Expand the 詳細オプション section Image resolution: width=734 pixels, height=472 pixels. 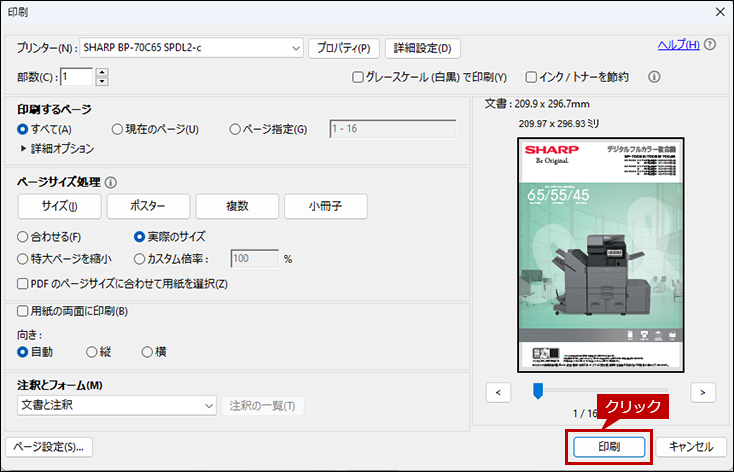click(58, 149)
